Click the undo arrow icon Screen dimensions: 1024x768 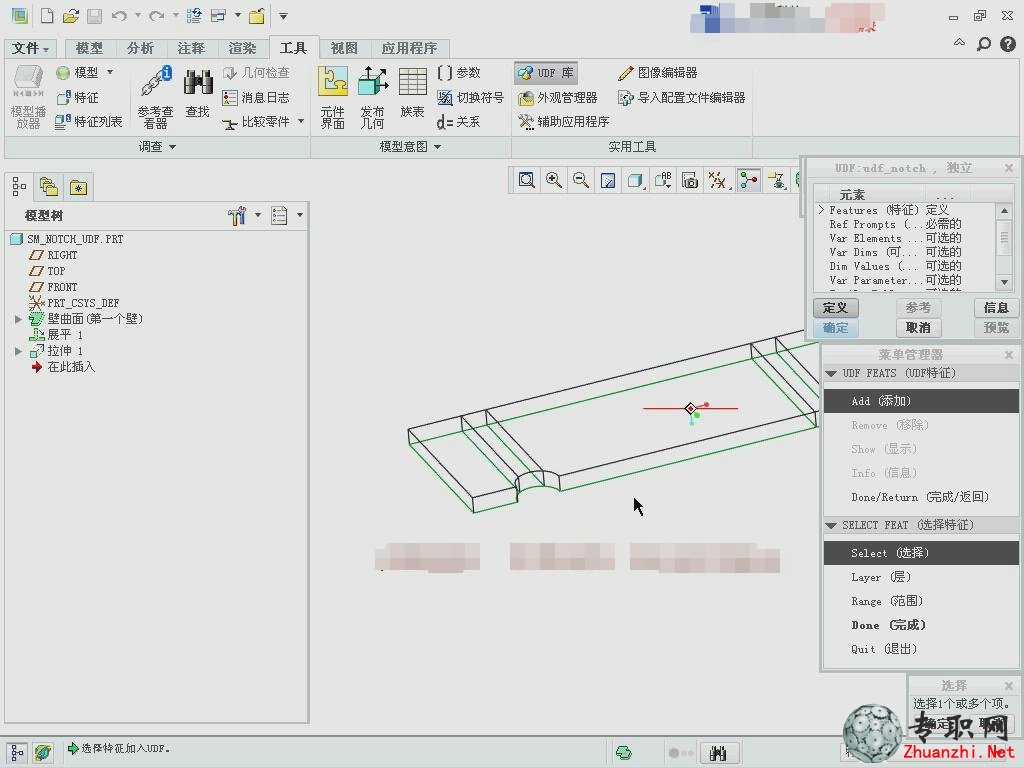tap(119, 16)
